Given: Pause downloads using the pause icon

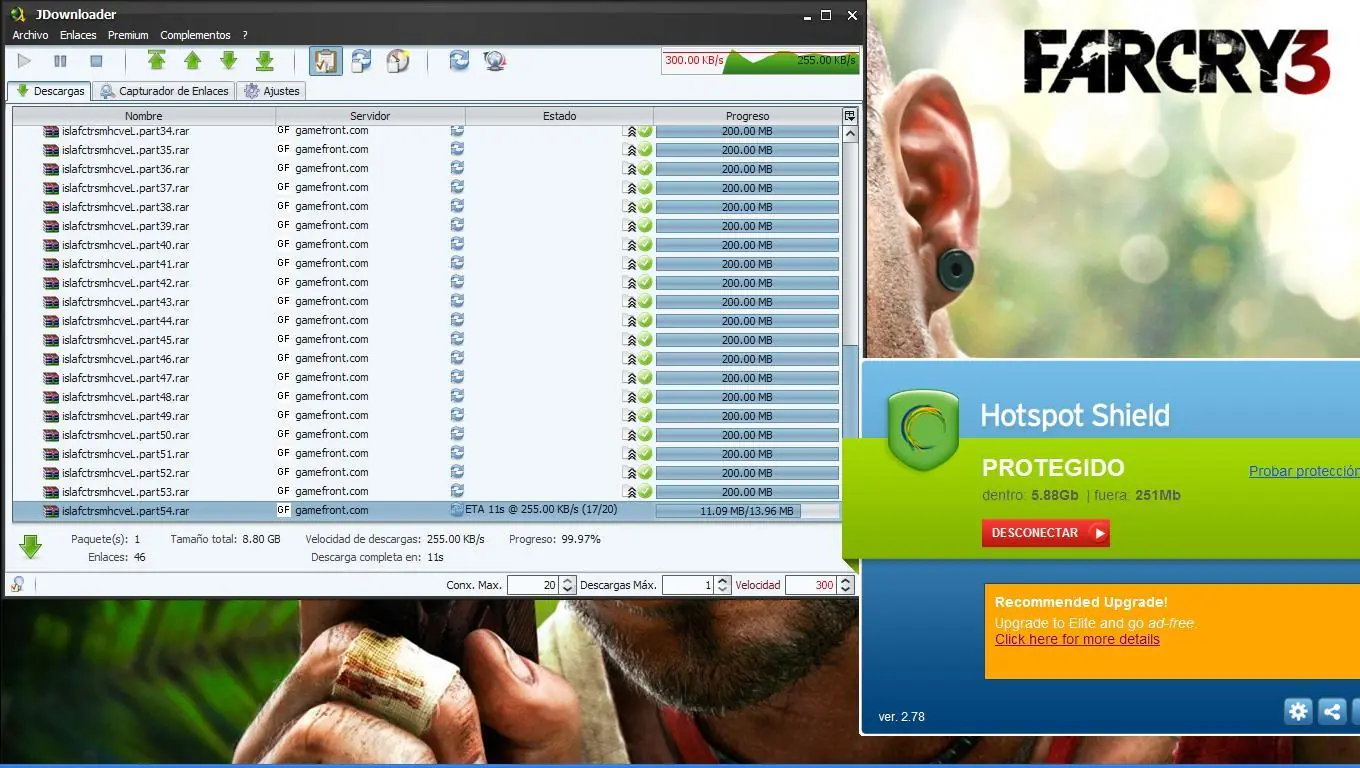Looking at the screenshot, I should [60, 61].
